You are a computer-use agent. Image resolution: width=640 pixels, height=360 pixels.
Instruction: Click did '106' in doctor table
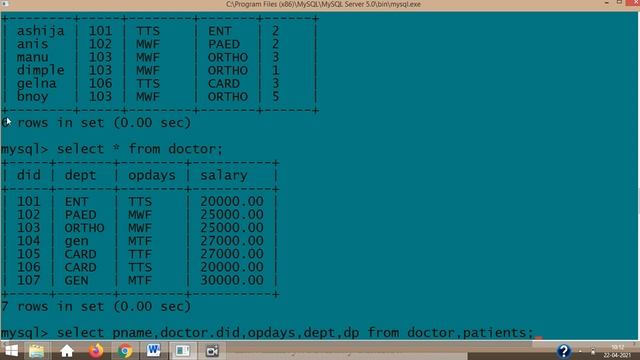[29, 267]
